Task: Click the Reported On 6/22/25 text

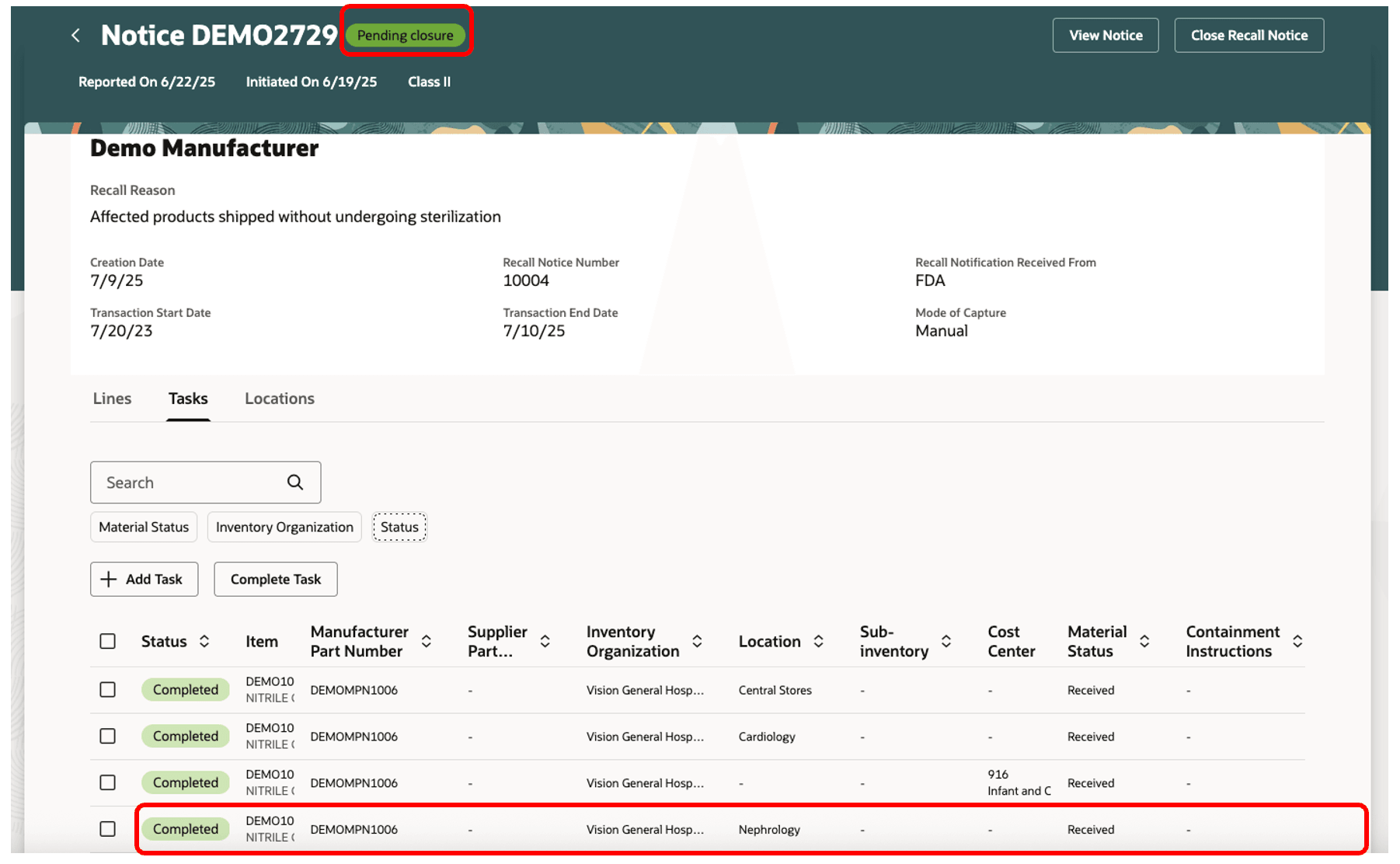Action: click(147, 82)
